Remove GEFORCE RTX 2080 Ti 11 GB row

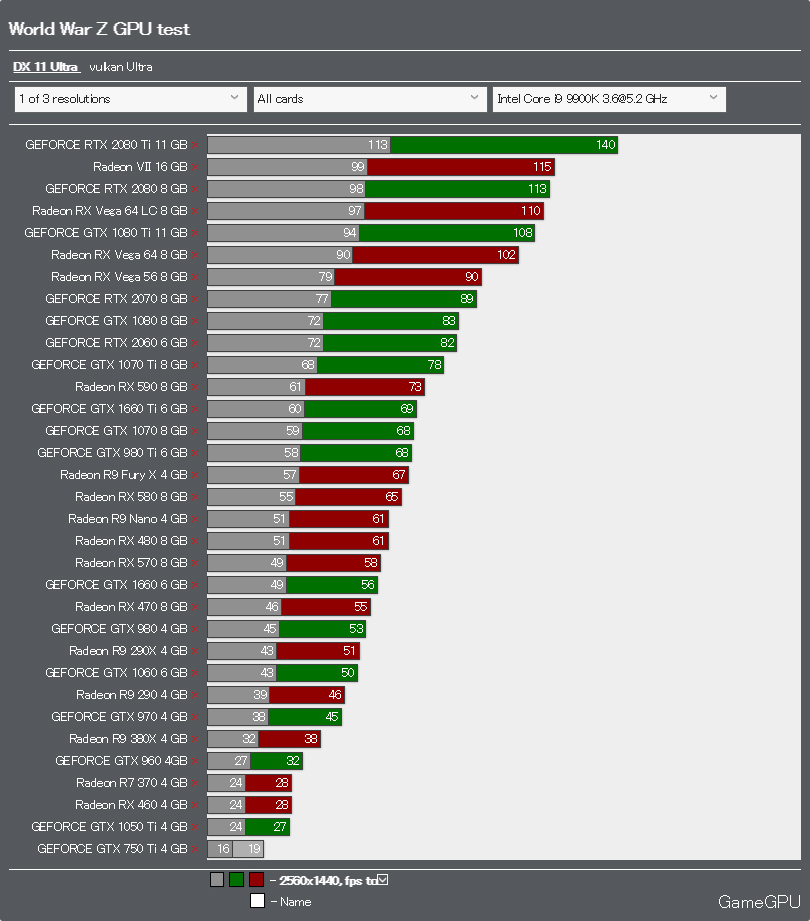point(195,145)
